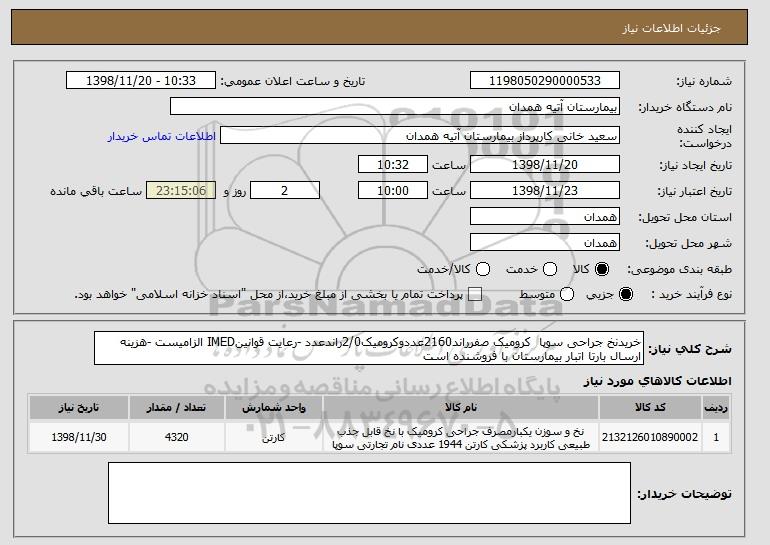770x545 pixels.
Task: Click the buyer notes text area
Action: pyautogui.click(x=369, y=493)
